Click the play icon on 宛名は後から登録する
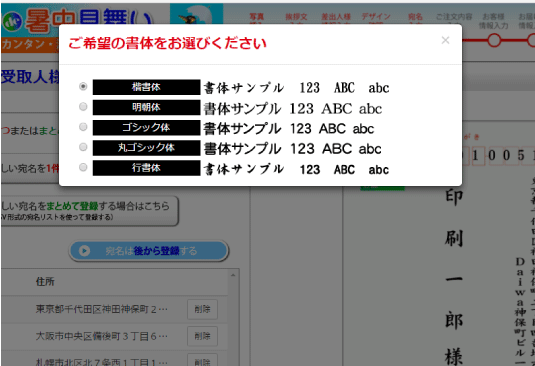 (84, 251)
